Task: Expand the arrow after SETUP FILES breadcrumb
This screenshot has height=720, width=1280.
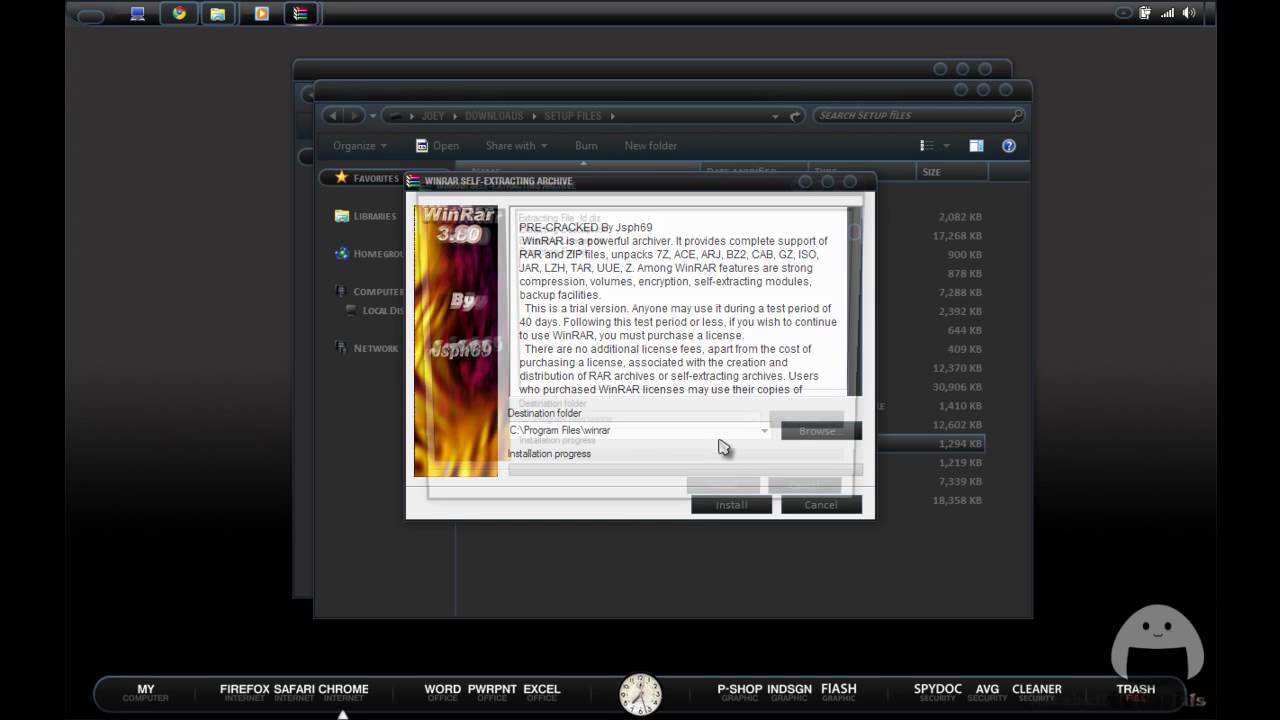Action: pos(612,116)
